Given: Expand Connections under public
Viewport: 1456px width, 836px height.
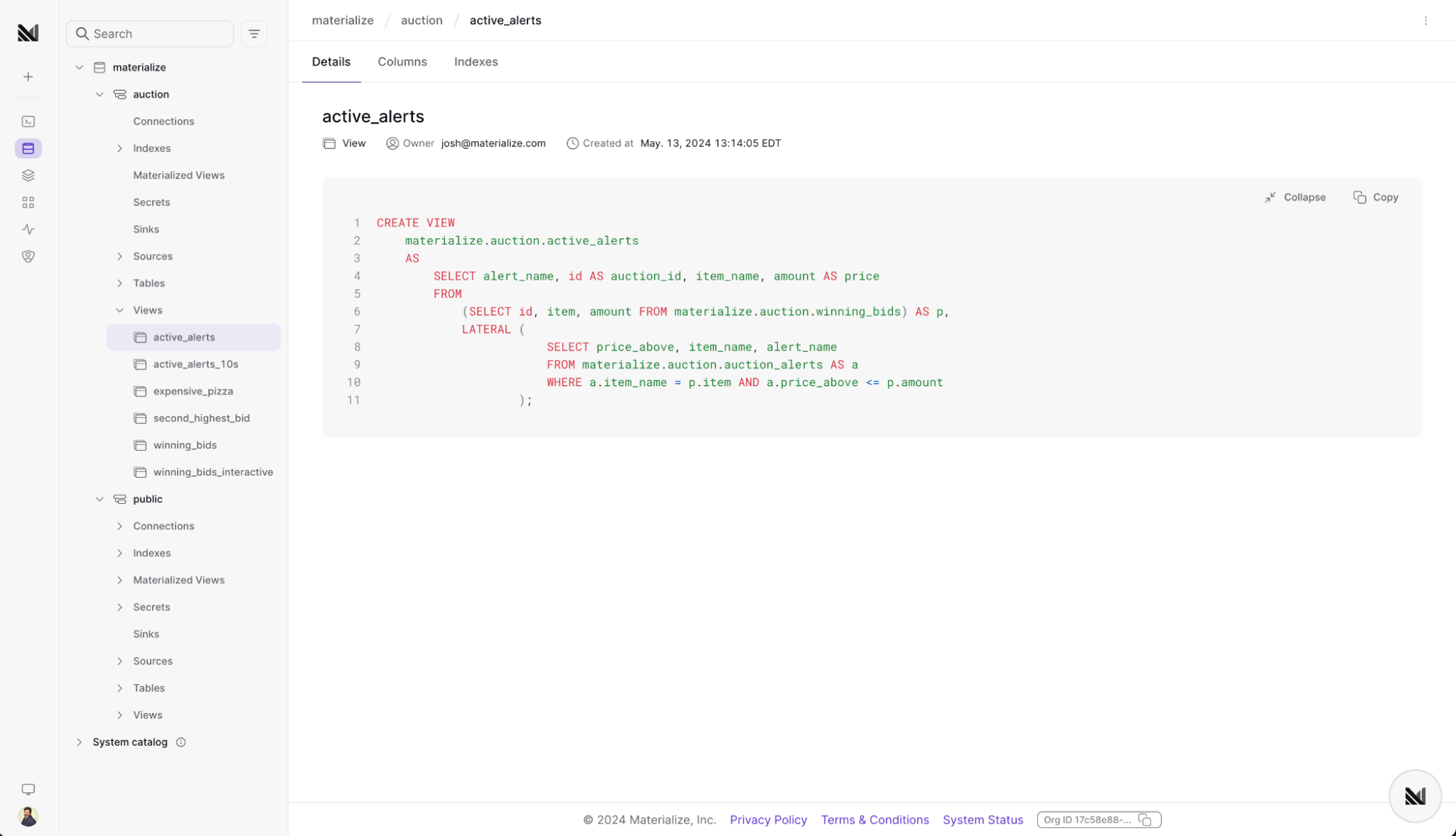Looking at the screenshot, I should [x=120, y=526].
